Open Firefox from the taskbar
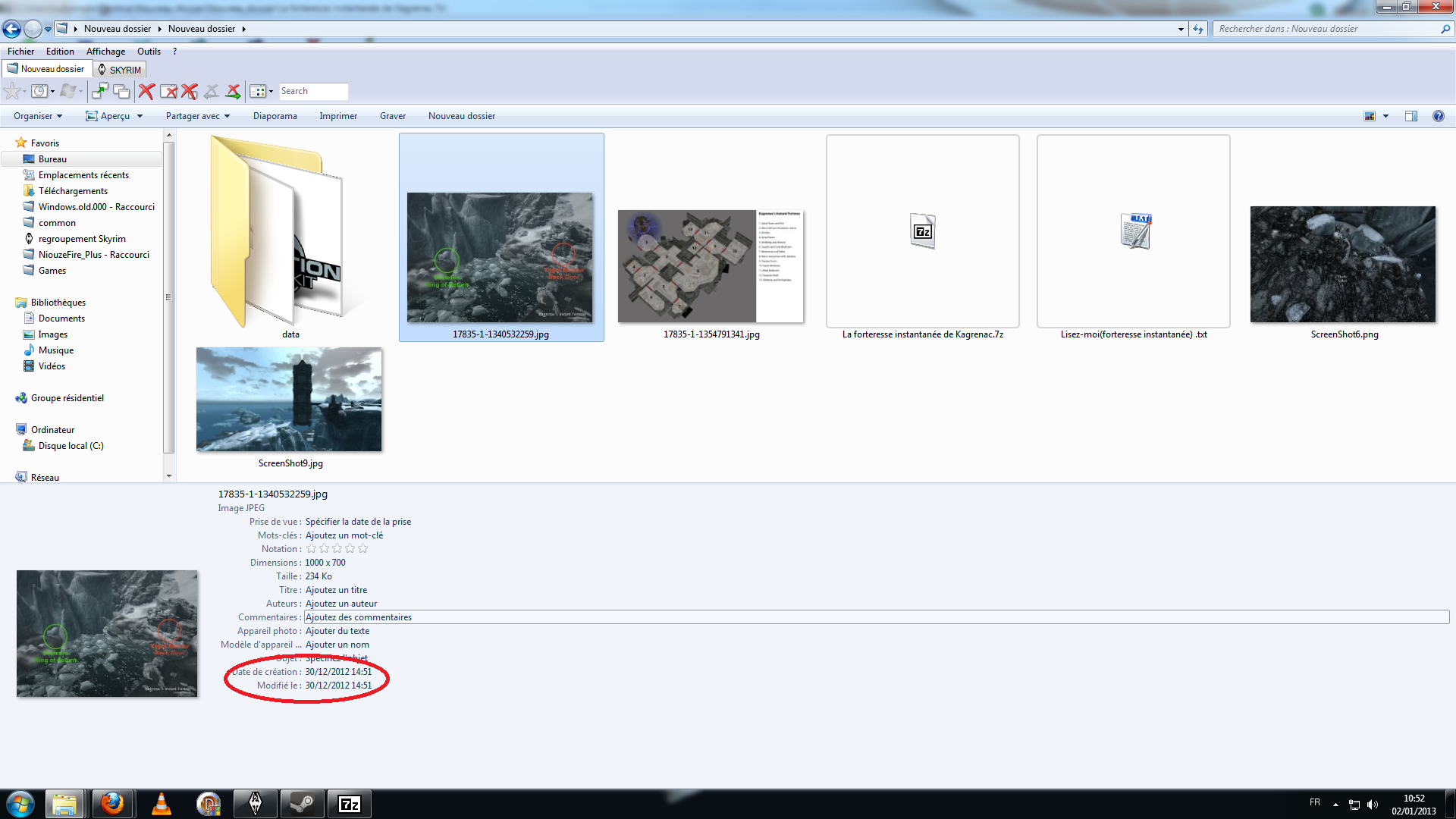The image size is (1456, 819). tap(112, 804)
